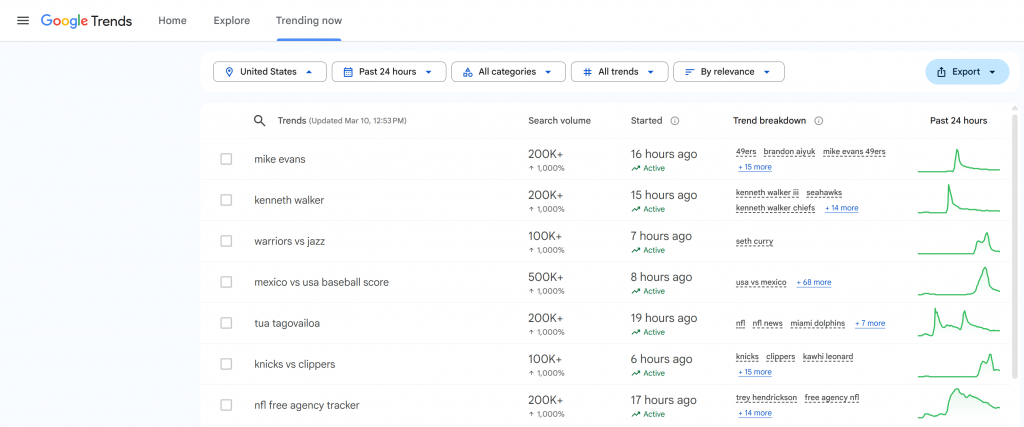
Task: Click info icon next to Started
Action: point(675,121)
